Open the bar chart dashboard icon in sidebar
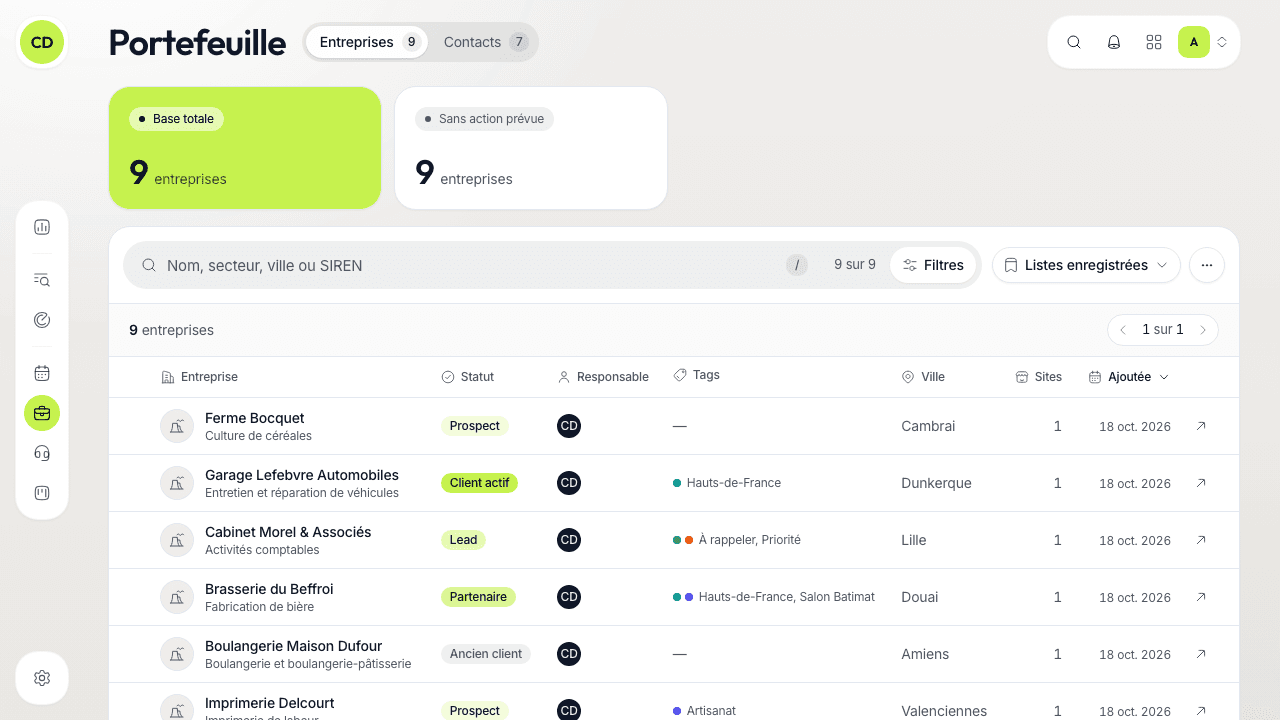Screen dimensions: 1280x720 [x=42, y=227]
